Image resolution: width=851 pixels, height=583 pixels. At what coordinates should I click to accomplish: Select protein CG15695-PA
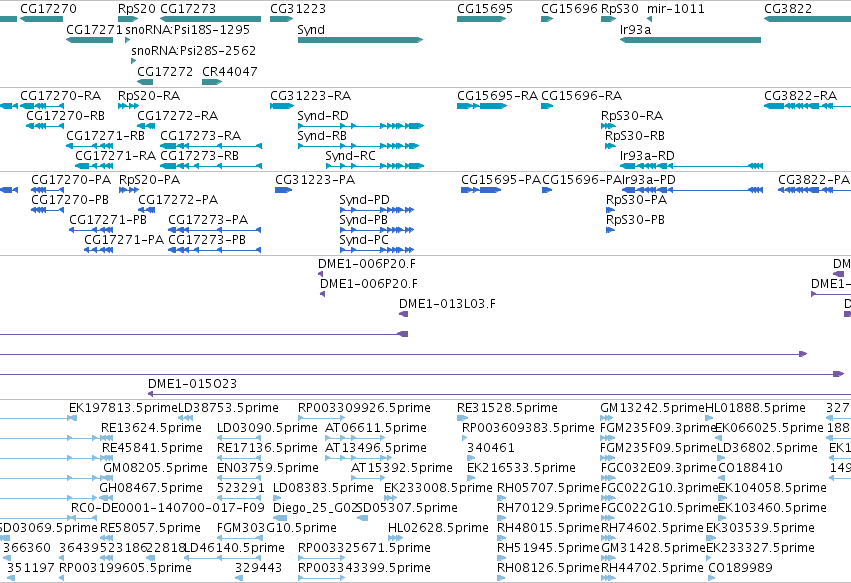501,180
